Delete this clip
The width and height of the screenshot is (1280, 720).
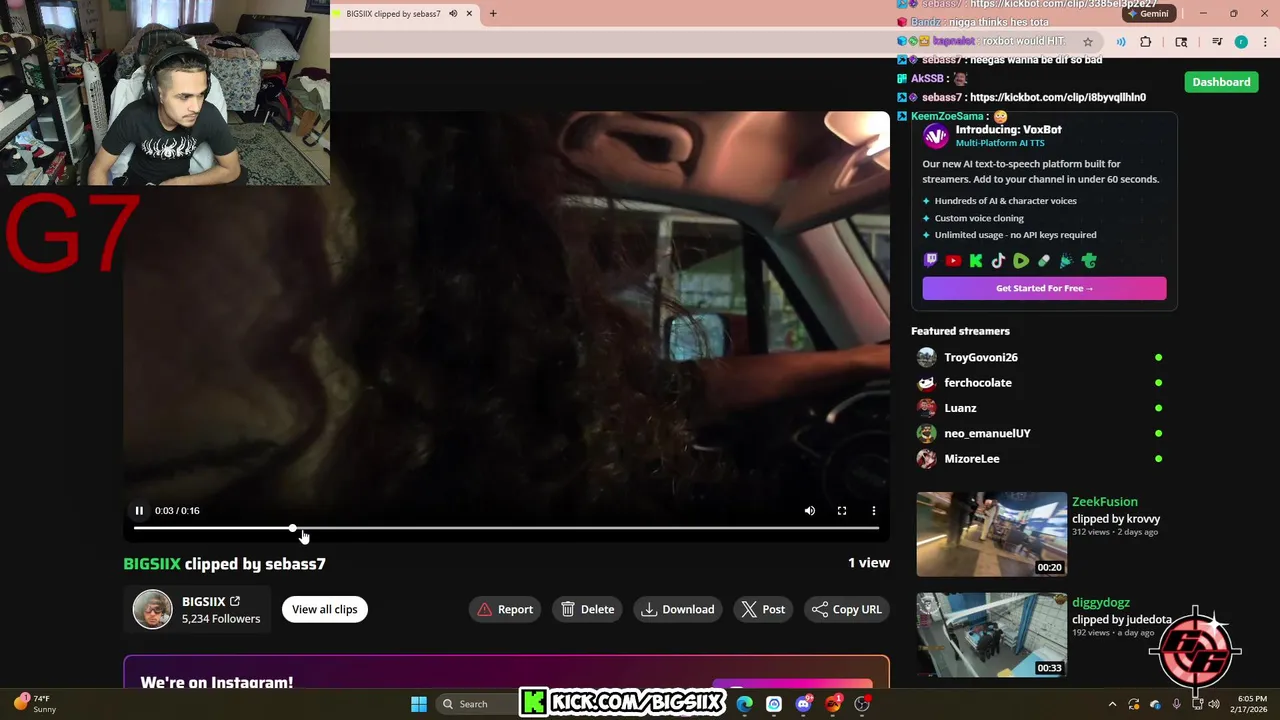click(588, 609)
